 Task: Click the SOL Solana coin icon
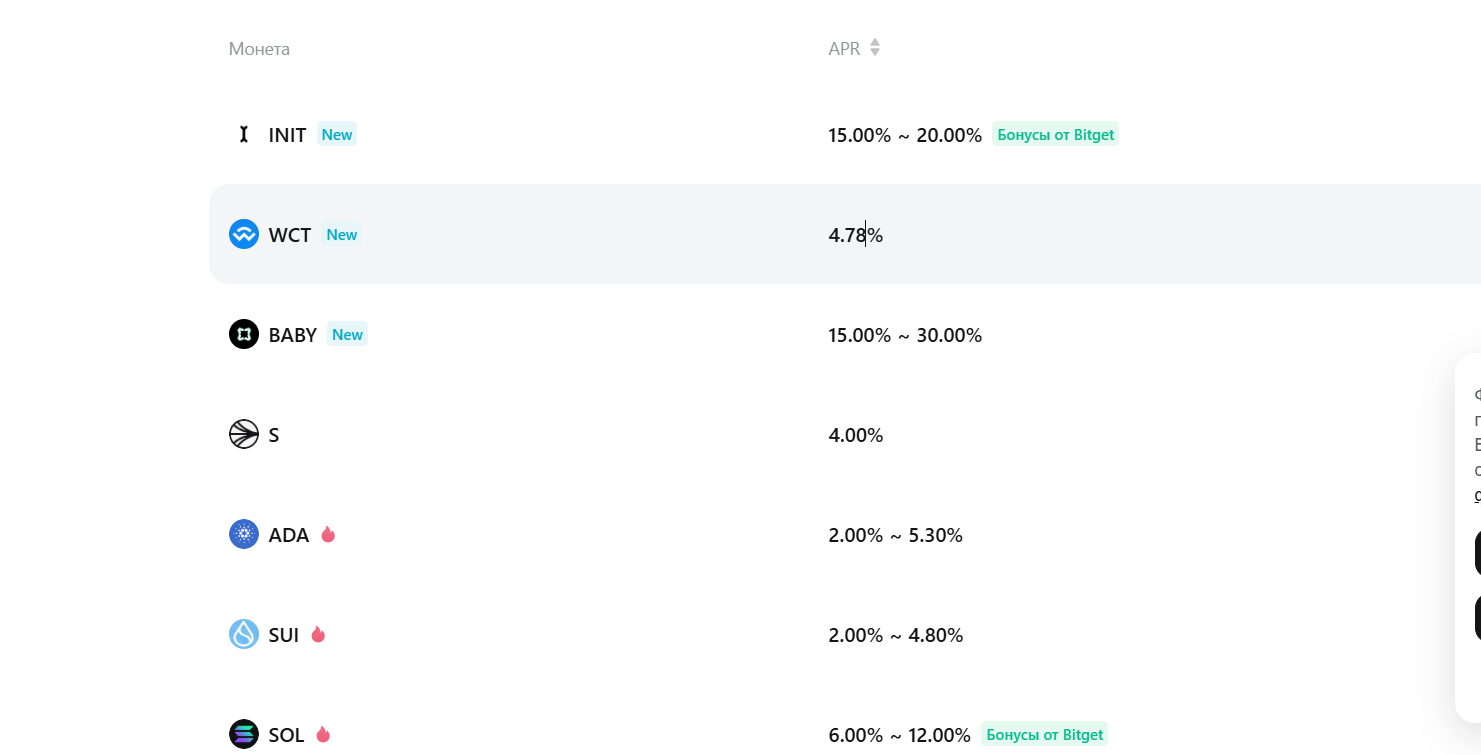[243, 734]
